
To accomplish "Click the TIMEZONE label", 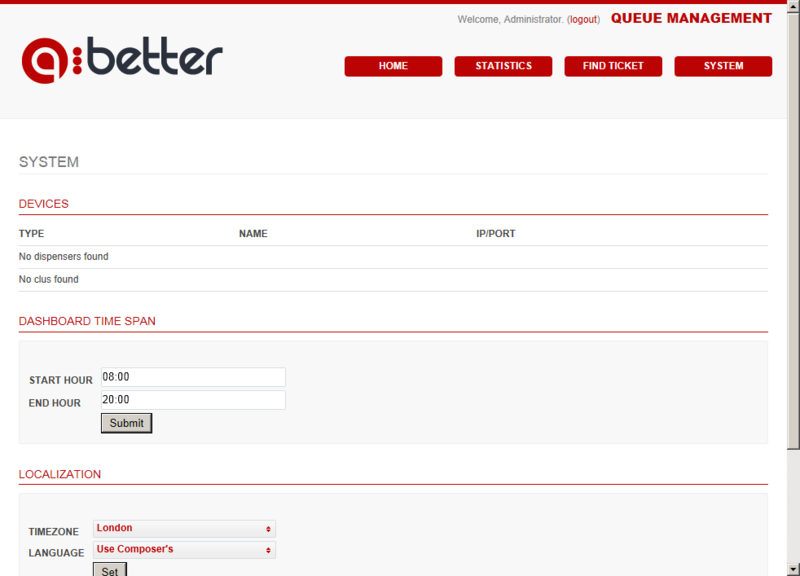I will coord(54,532).
